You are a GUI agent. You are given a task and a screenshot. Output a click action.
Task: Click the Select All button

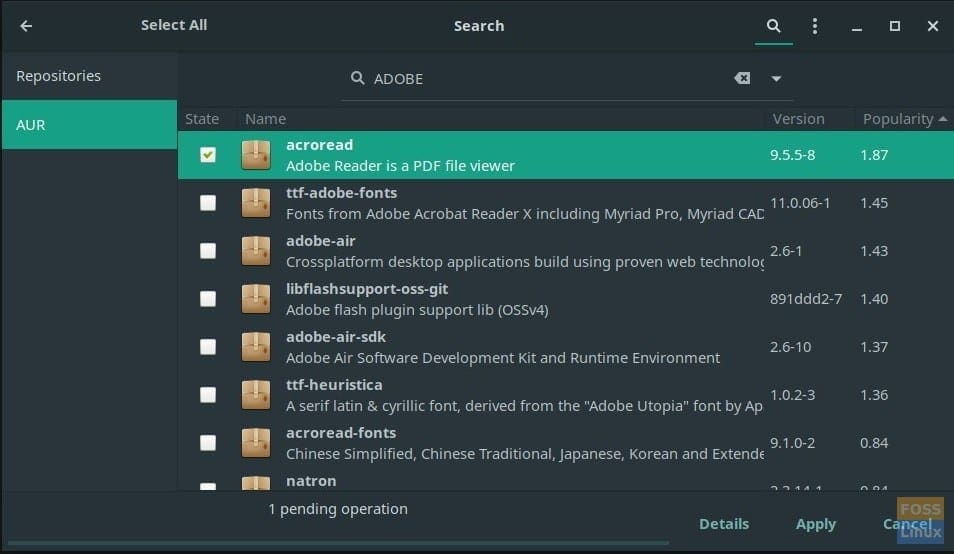coord(174,25)
